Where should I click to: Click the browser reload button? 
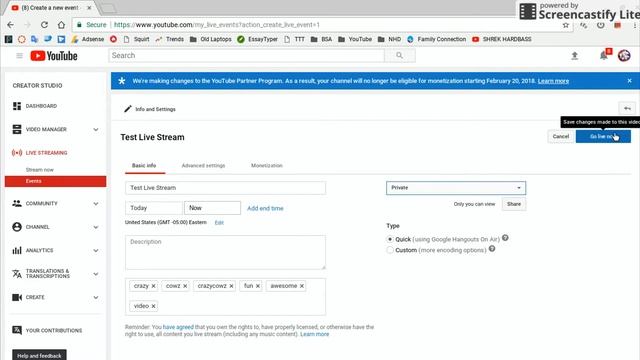[x=44, y=25]
